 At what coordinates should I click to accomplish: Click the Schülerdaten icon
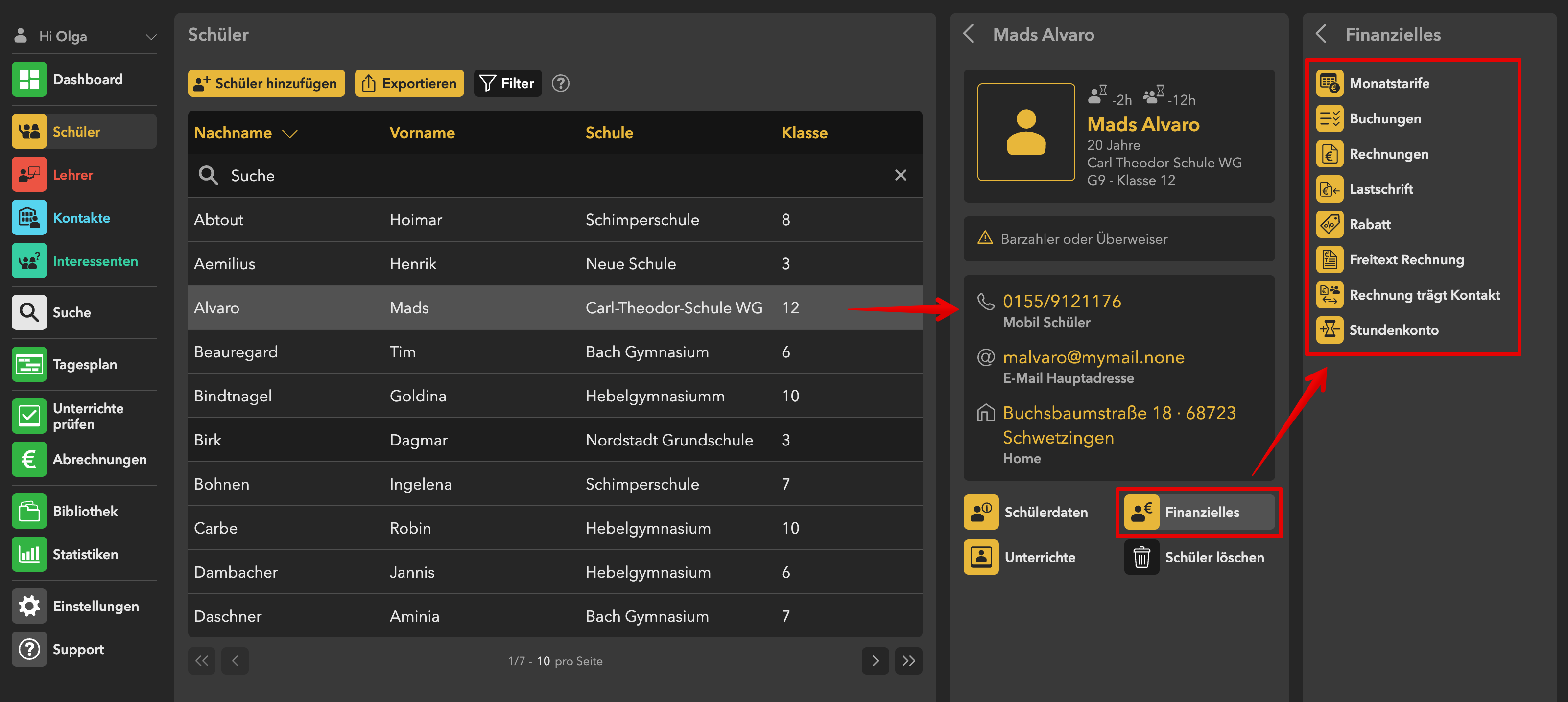(x=980, y=512)
